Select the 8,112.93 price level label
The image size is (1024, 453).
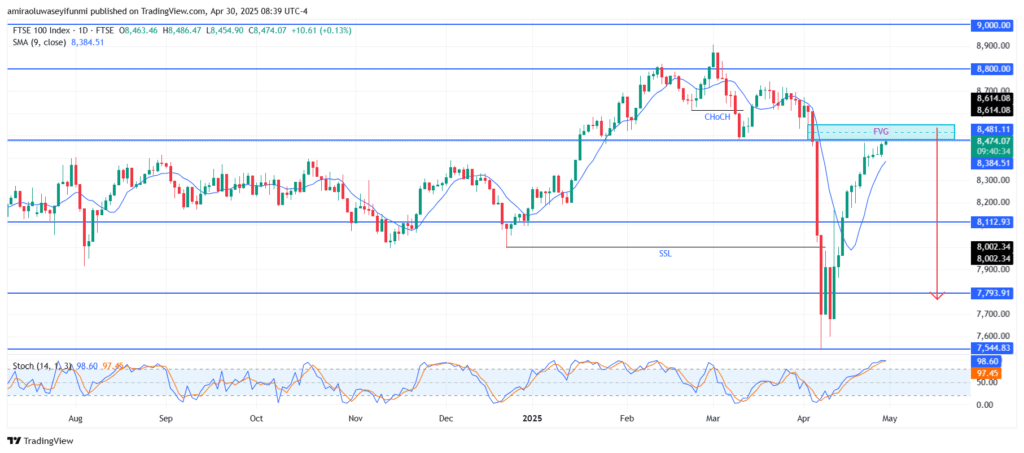[x=994, y=222]
